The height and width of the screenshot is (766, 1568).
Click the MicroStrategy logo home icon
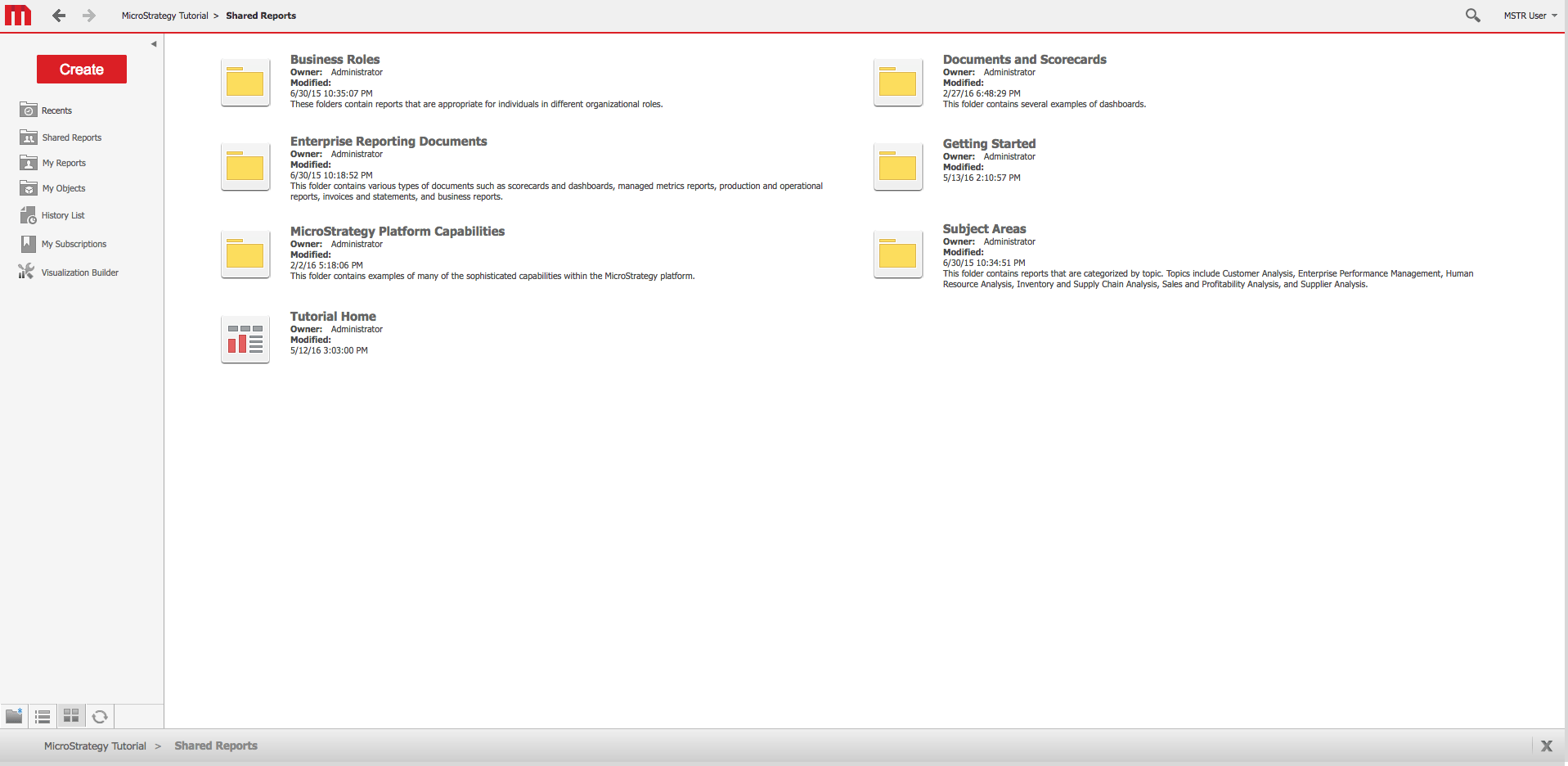(x=18, y=16)
